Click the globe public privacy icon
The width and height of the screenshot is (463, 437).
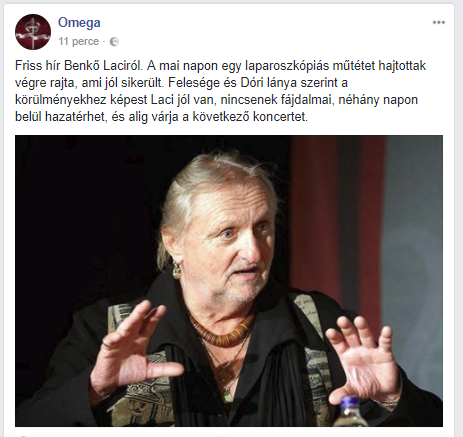(114, 42)
